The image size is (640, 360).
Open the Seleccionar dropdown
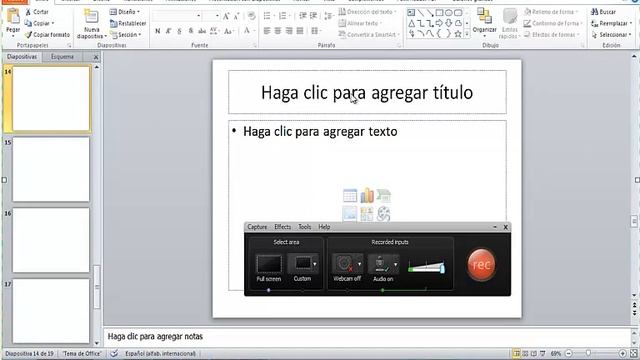tap(611, 35)
